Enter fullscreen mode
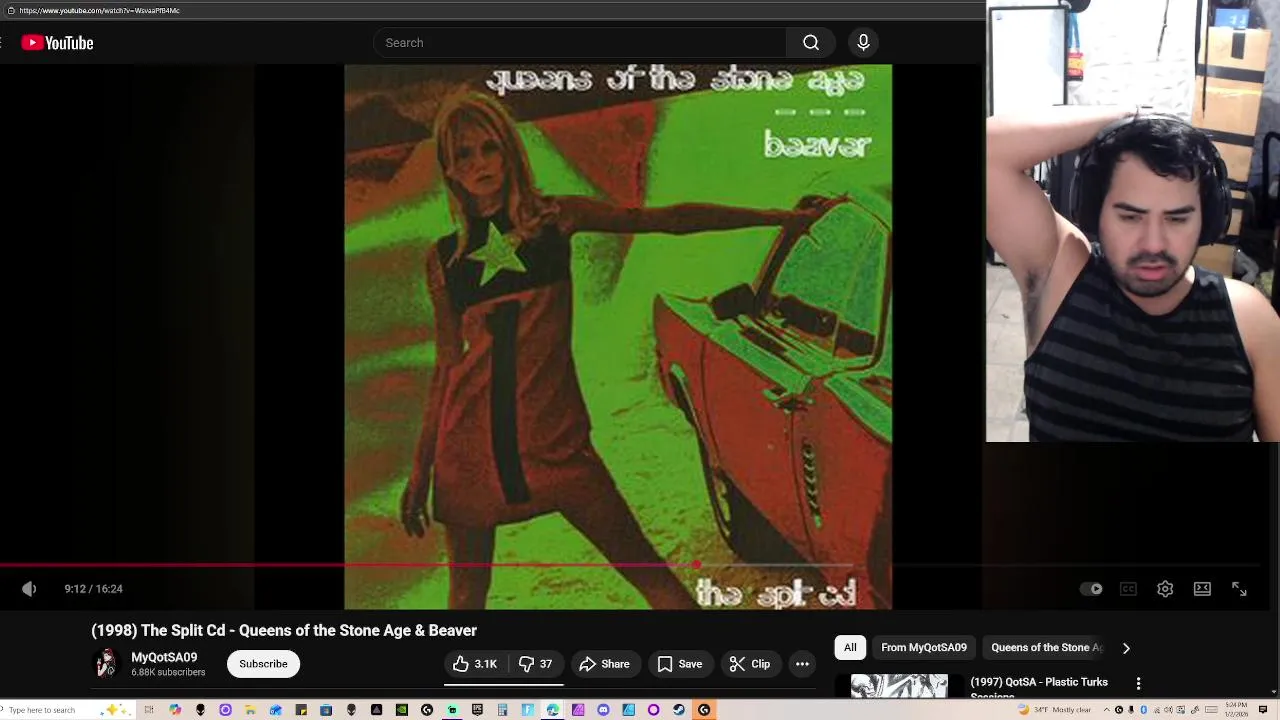 point(1239,589)
